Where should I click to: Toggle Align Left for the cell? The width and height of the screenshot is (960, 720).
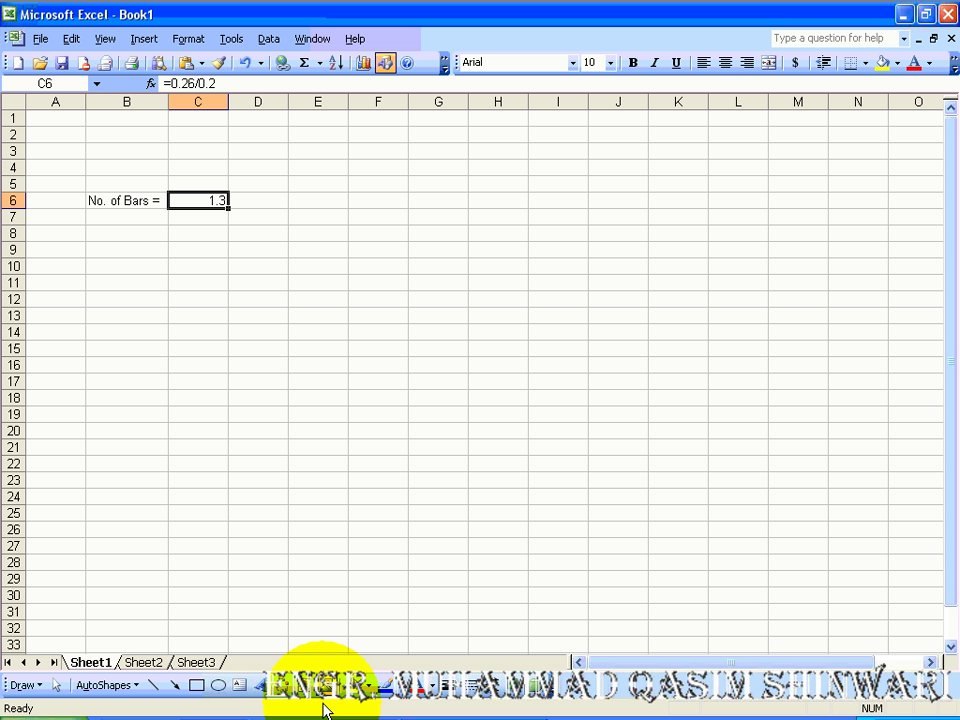703,62
